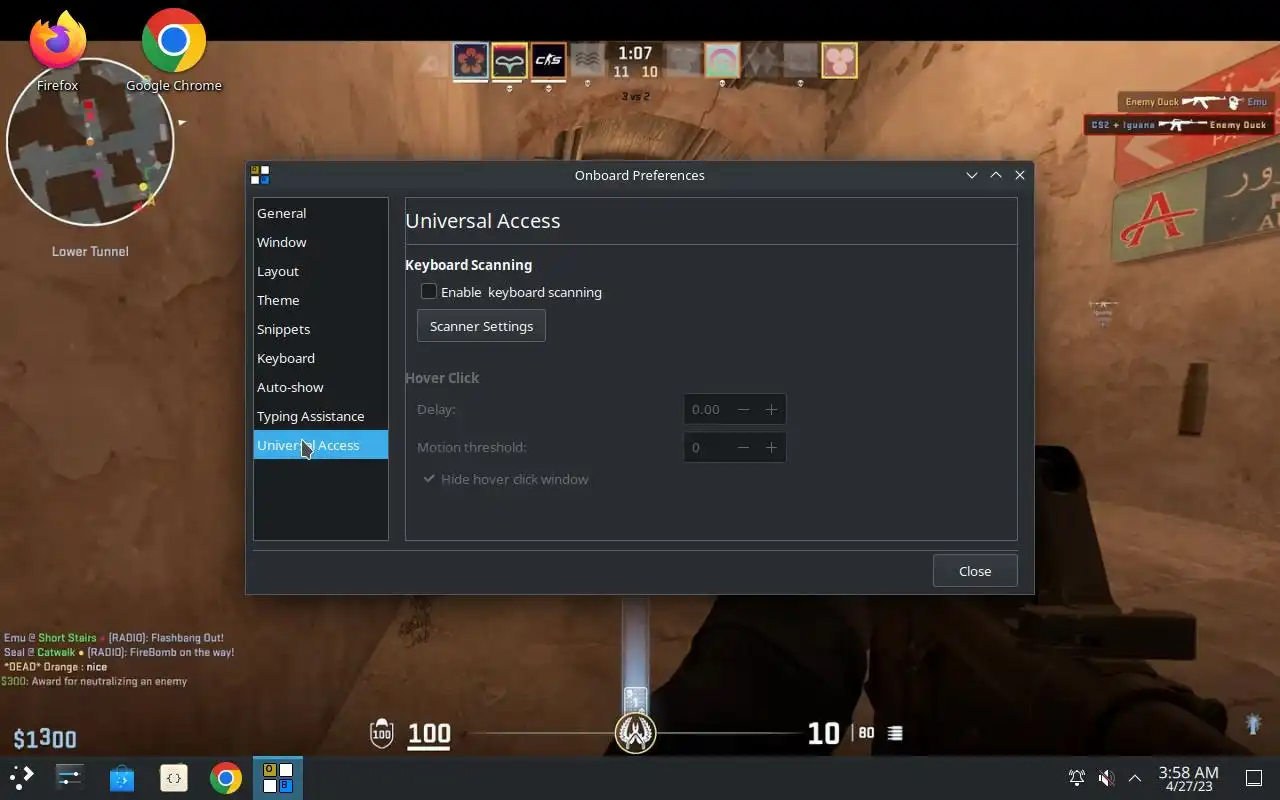Open the application launcher in the taskbar
Image resolution: width=1280 pixels, height=800 pixels.
21,777
